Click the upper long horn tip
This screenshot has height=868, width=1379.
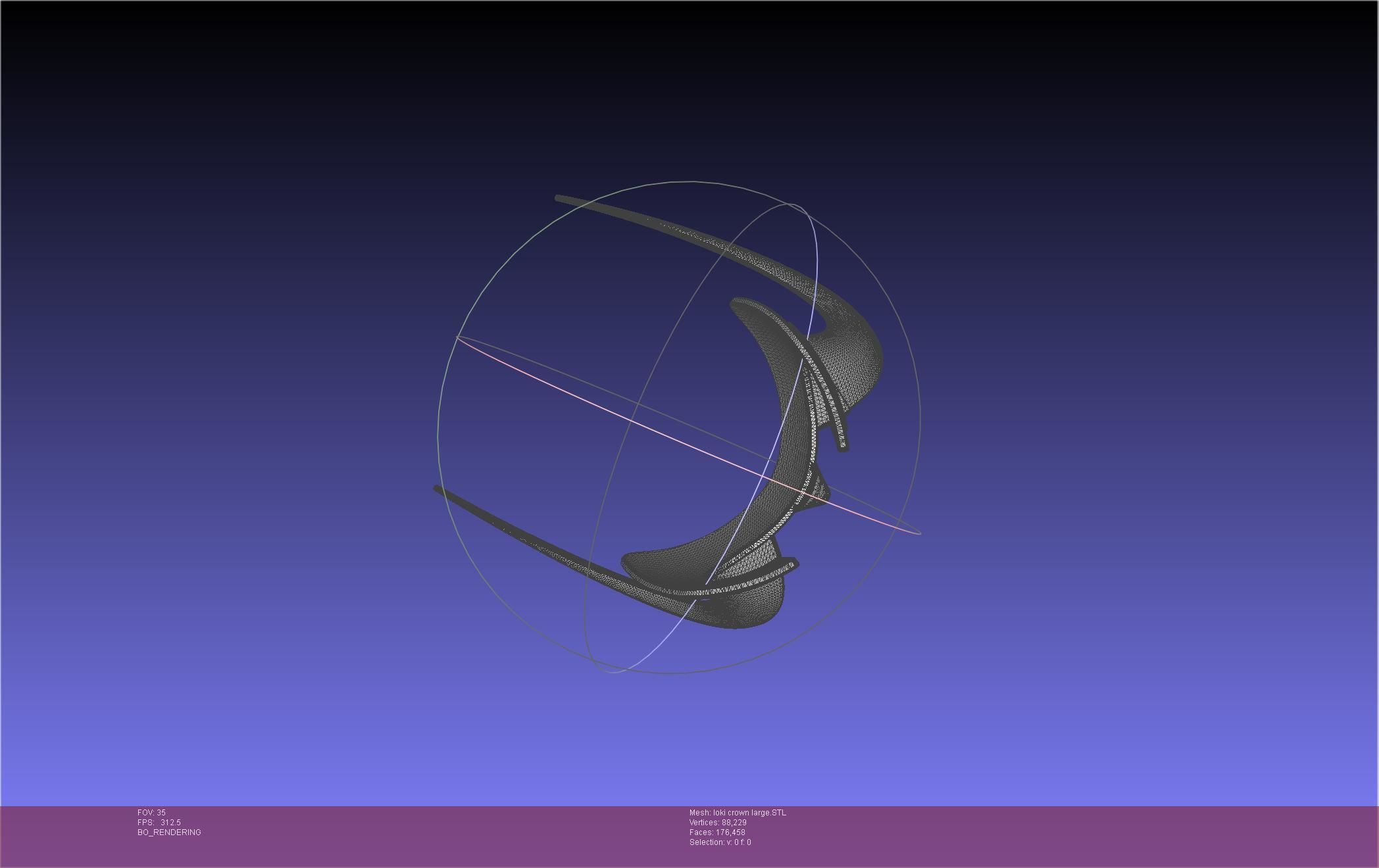point(561,199)
